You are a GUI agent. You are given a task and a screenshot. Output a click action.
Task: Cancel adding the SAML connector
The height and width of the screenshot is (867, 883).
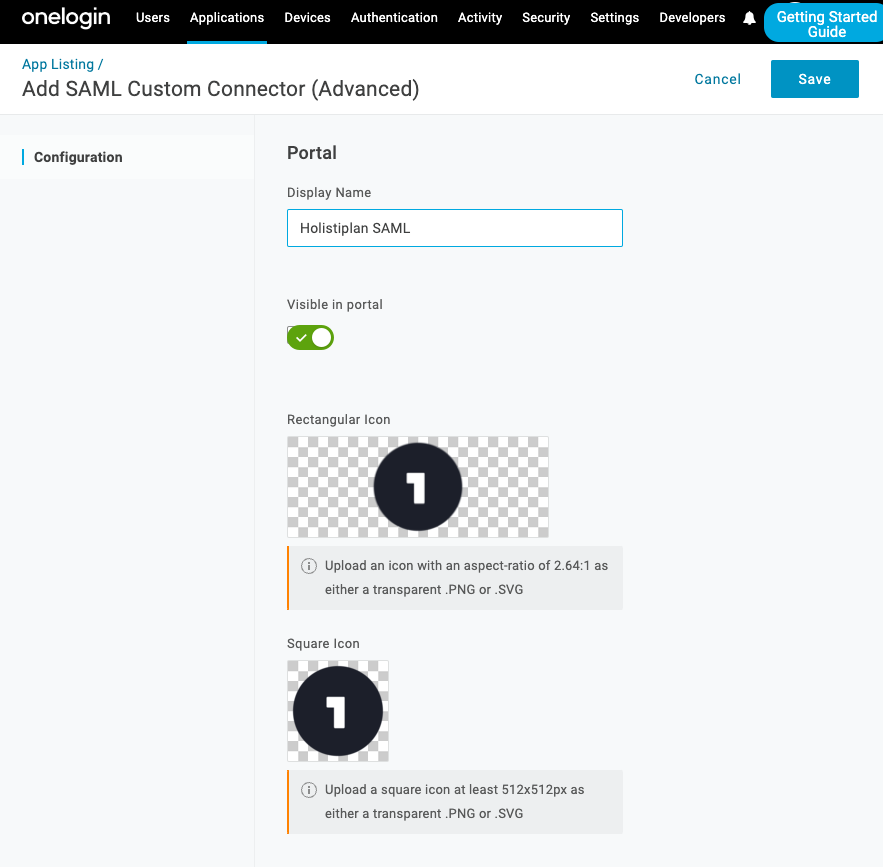point(718,79)
